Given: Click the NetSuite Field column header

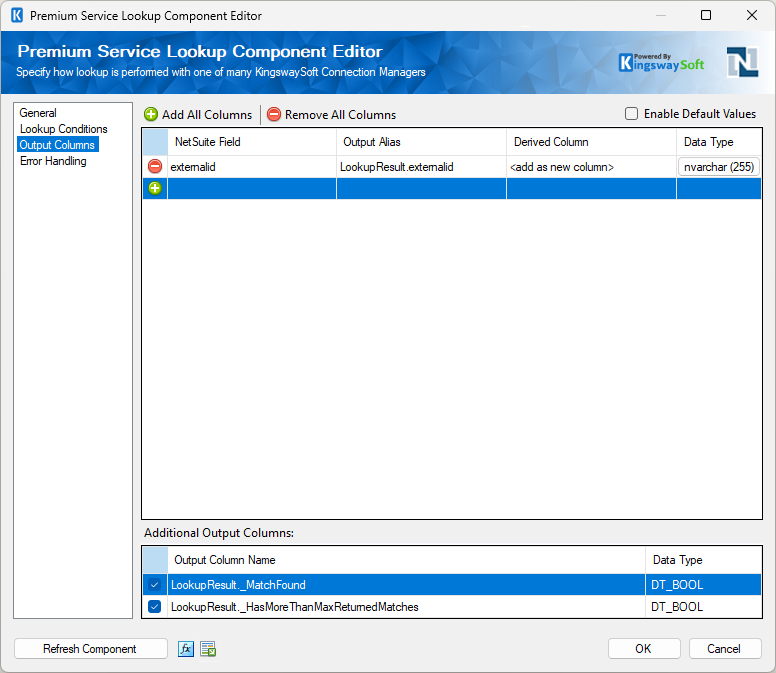Looking at the screenshot, I should pyautogui.click(x=252, y=142).
